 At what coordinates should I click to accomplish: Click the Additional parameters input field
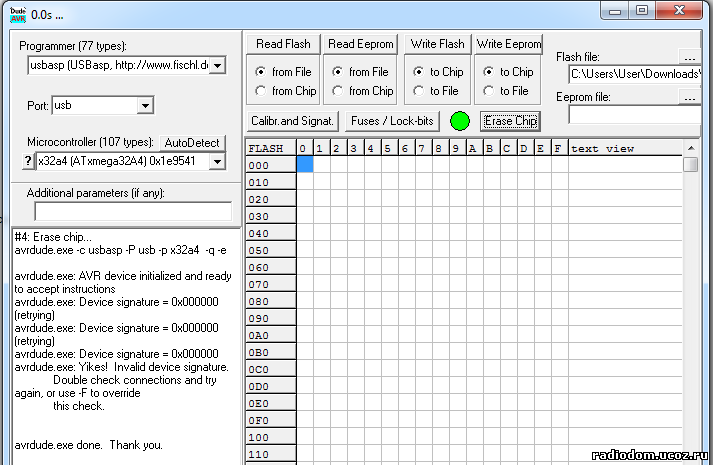(133, 212)
